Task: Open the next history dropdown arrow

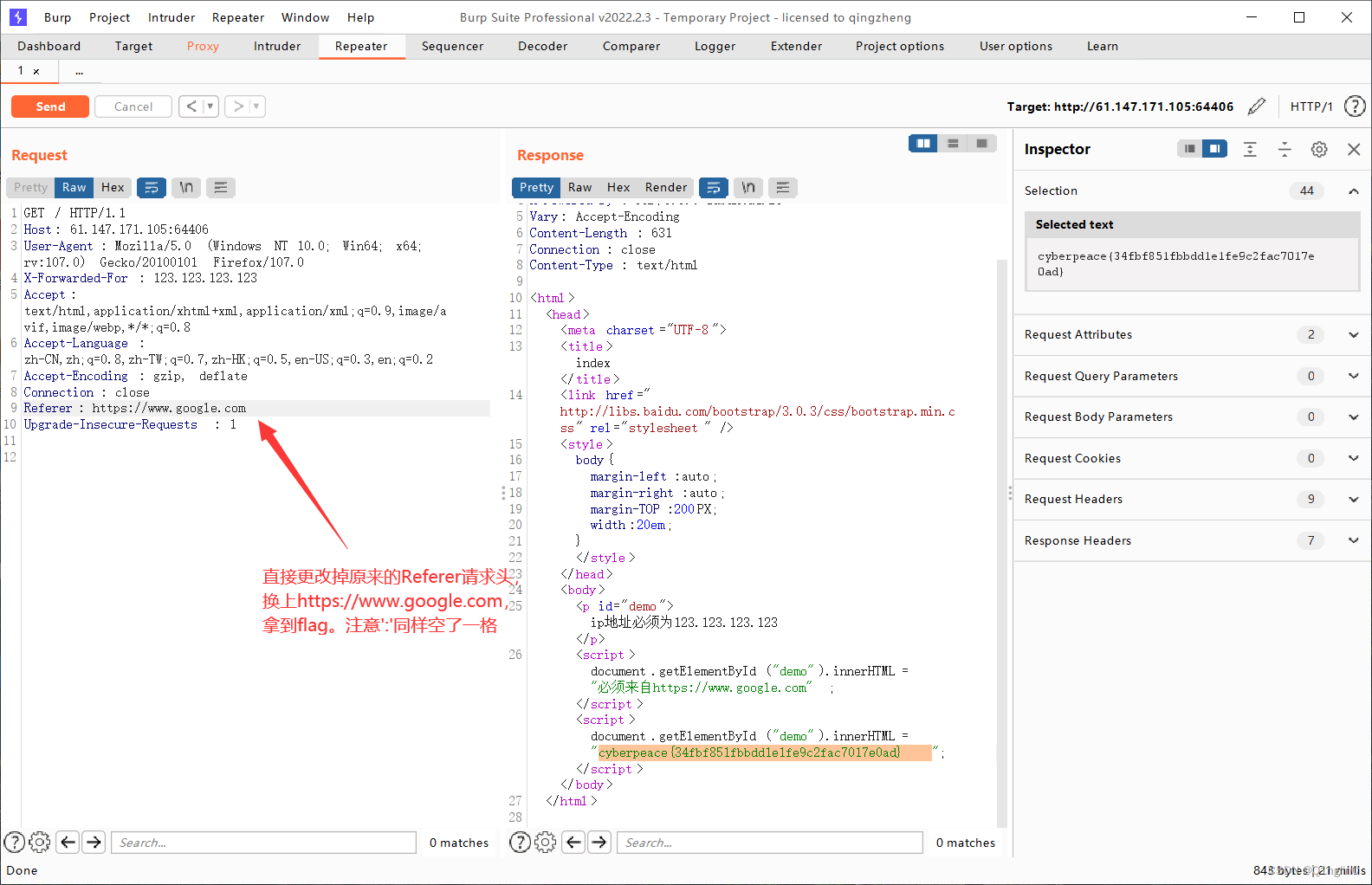Action: tap(257, 107)
